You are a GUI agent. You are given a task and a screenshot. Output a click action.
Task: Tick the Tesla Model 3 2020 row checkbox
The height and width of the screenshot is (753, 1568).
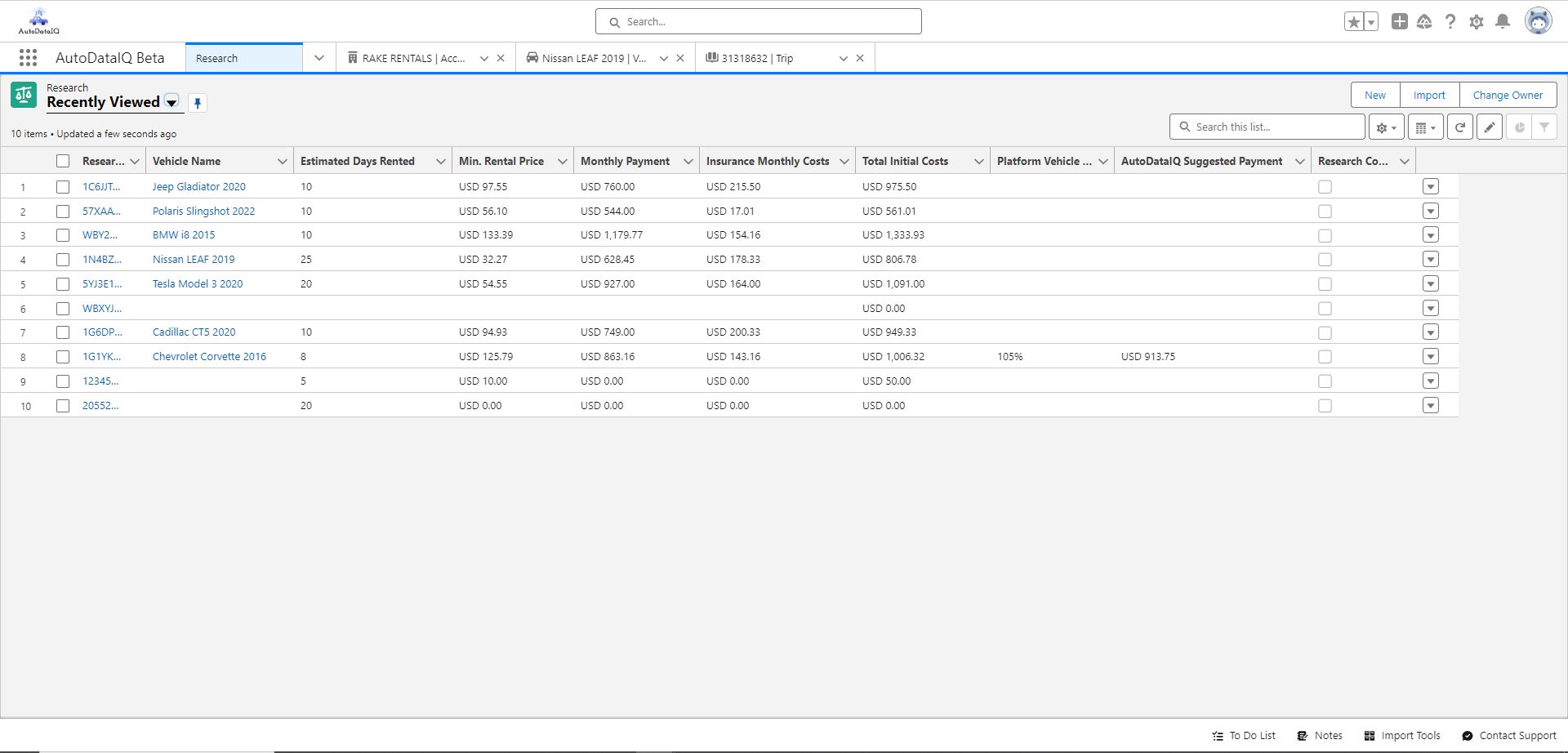point(63,283)
